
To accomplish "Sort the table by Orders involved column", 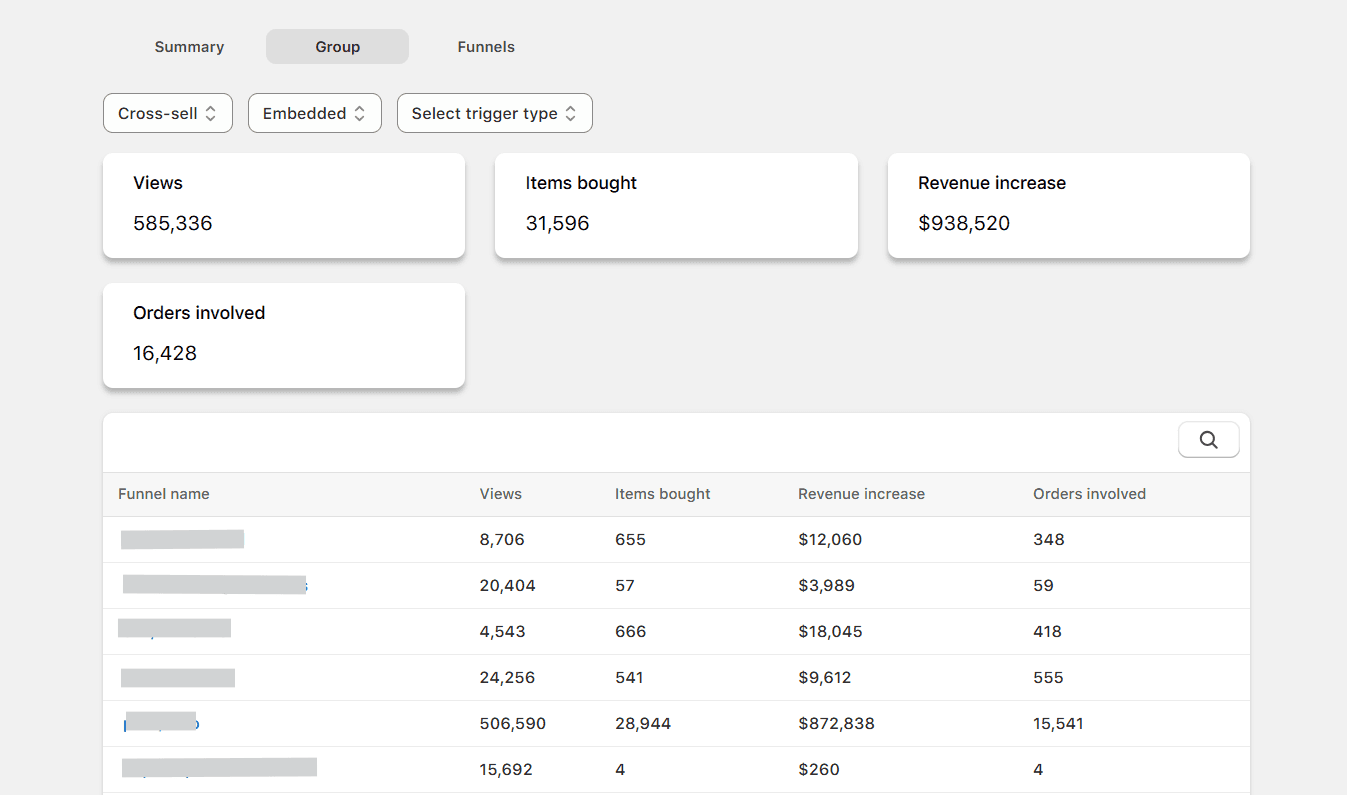I will point(1089,493).
